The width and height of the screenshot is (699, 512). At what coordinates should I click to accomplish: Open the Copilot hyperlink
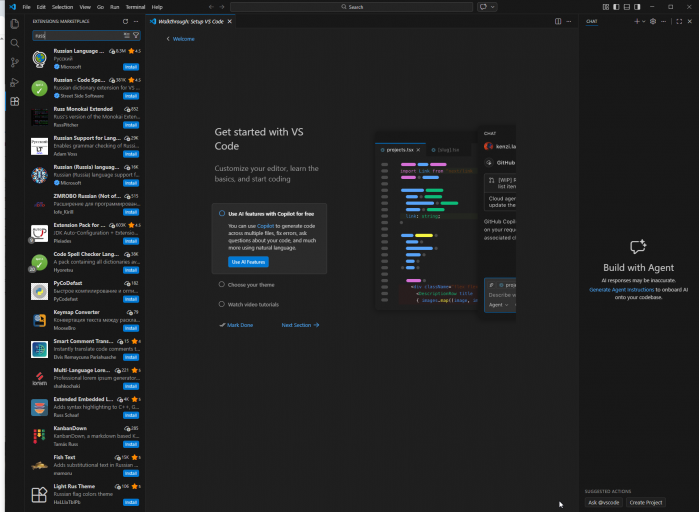pos(265,226)
